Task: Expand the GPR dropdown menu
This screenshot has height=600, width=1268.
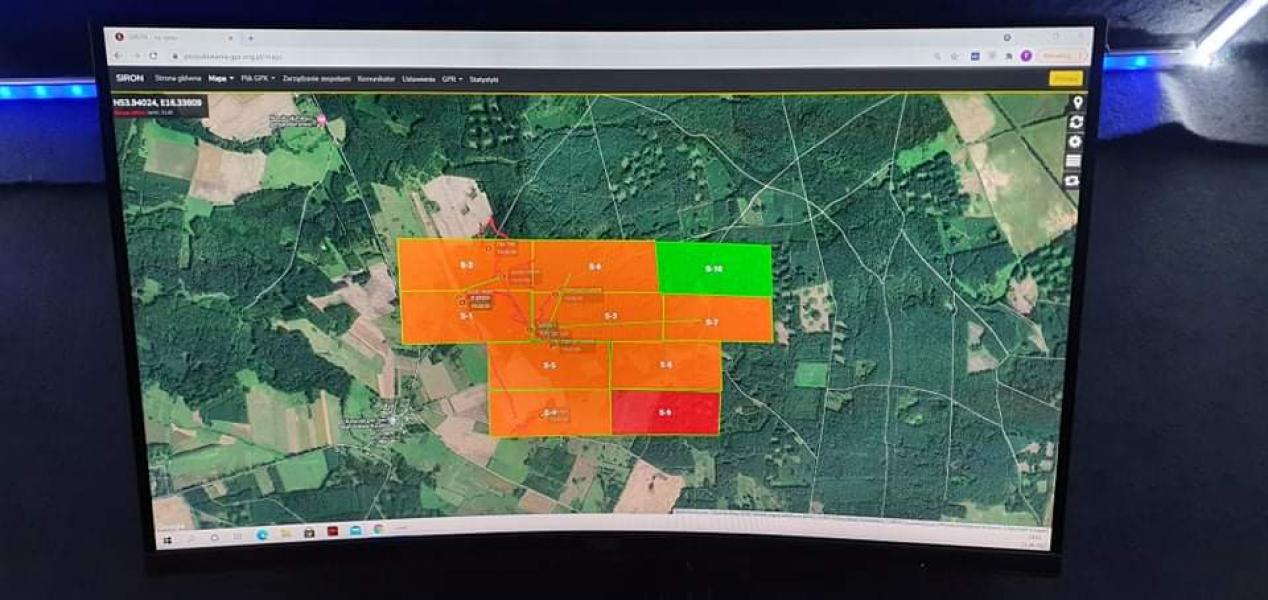Action: click(x=452, y=78)
